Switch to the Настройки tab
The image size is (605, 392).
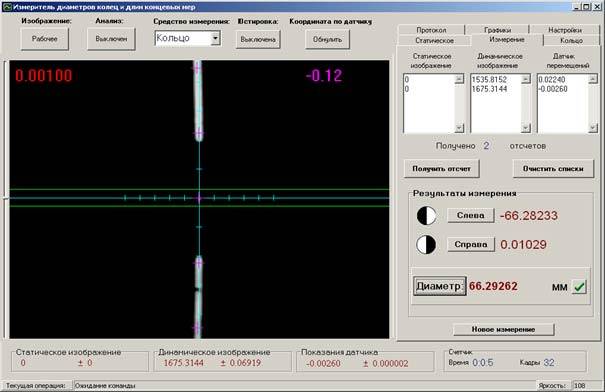point(565,30)
